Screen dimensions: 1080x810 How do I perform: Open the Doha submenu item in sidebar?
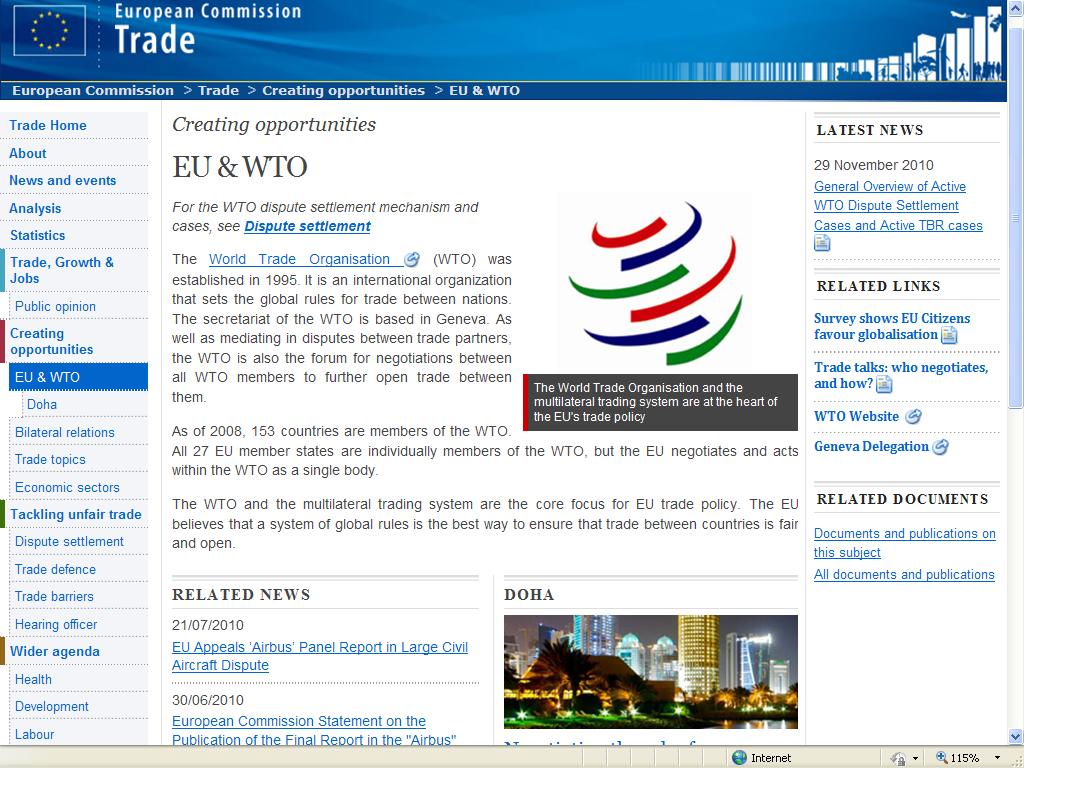[42, 405]
